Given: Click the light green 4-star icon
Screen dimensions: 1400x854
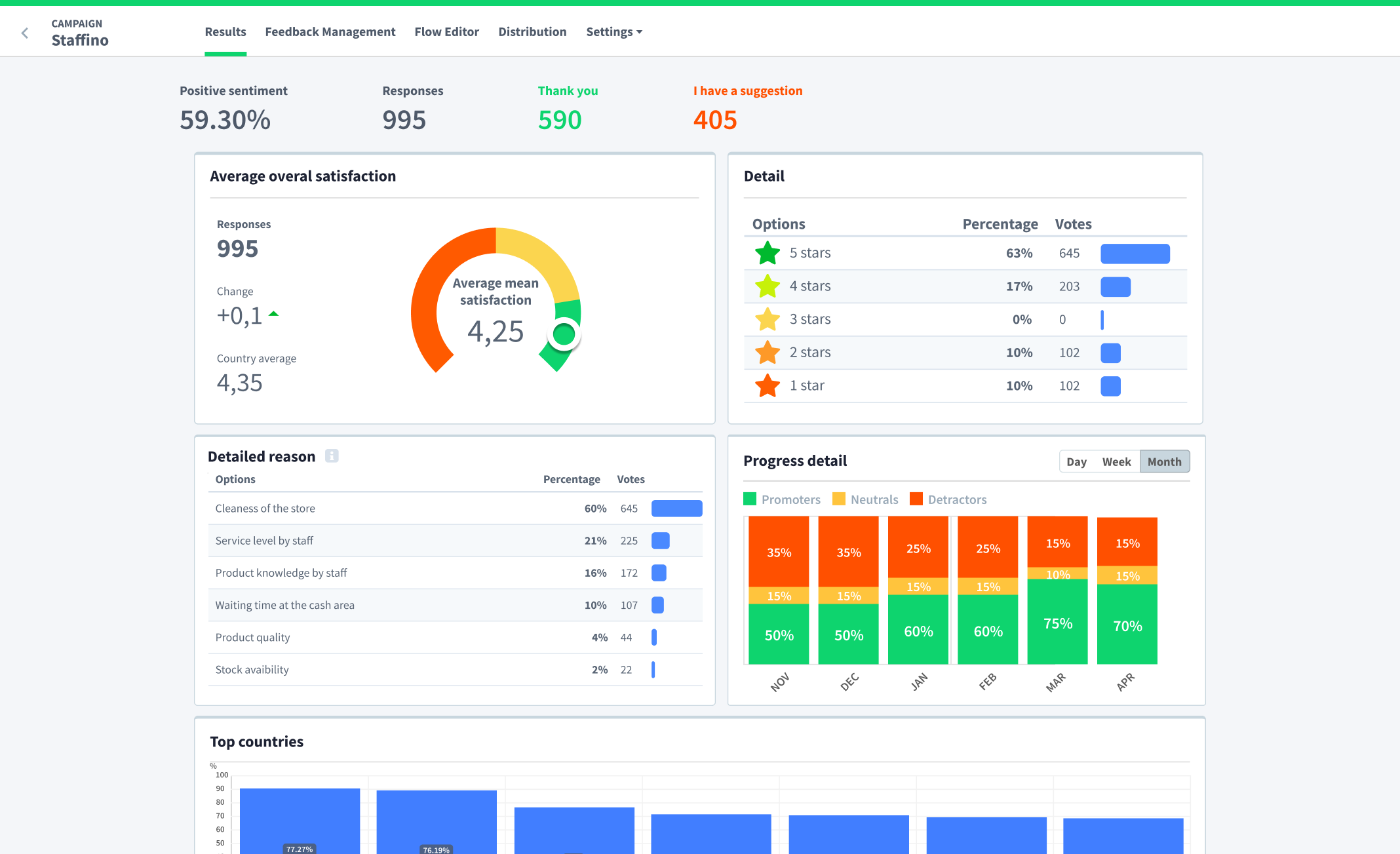Looking at the screenshot, I should (x=767, y=286).
